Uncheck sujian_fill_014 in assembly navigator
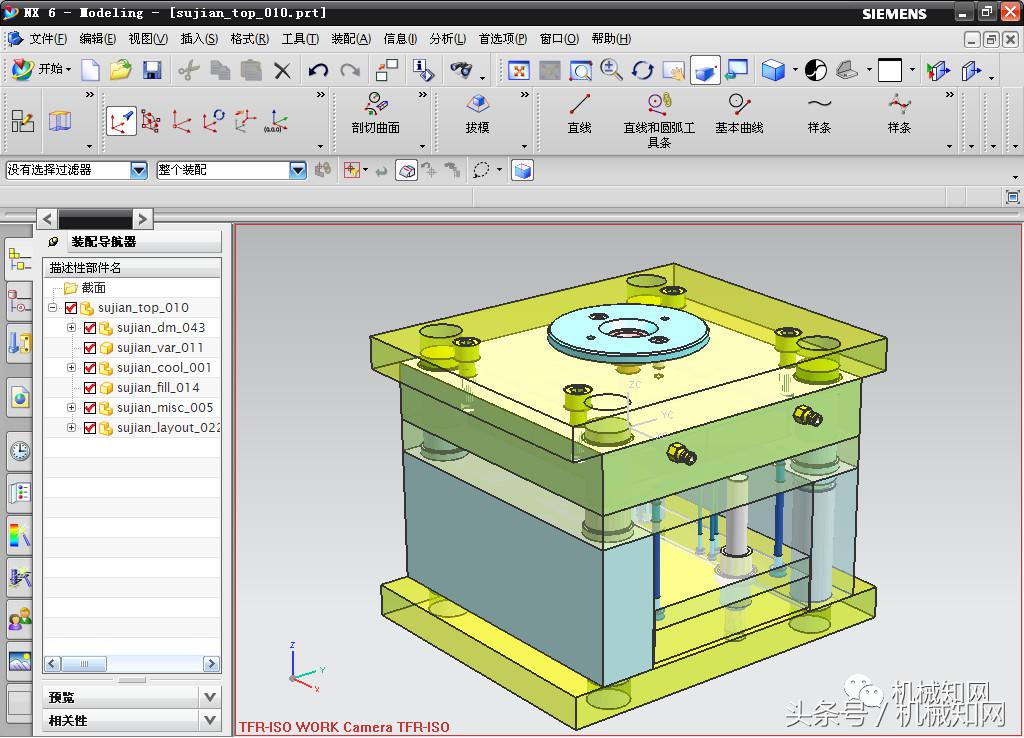Screen dimensions: 1024x738 90,388
